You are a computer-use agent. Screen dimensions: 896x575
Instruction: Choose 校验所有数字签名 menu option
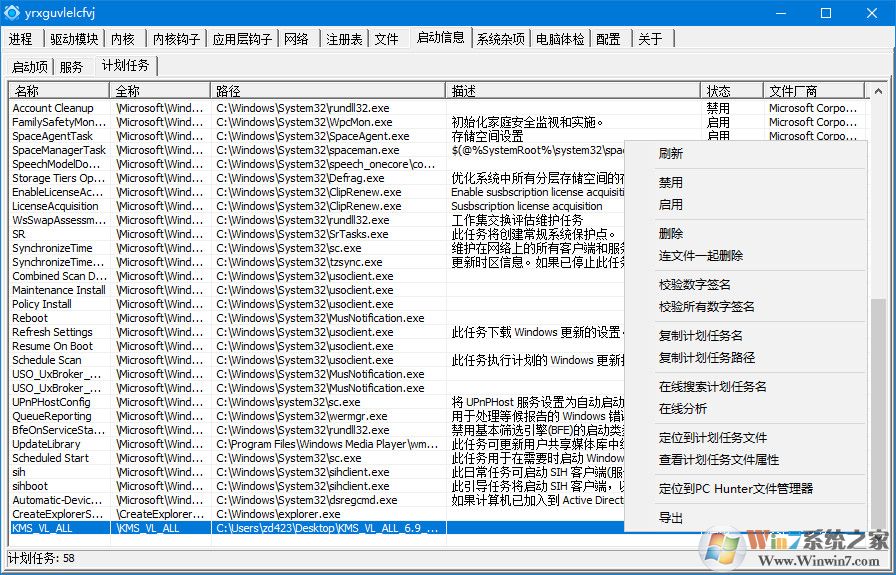pyautogui.click(x=707, y=307)
